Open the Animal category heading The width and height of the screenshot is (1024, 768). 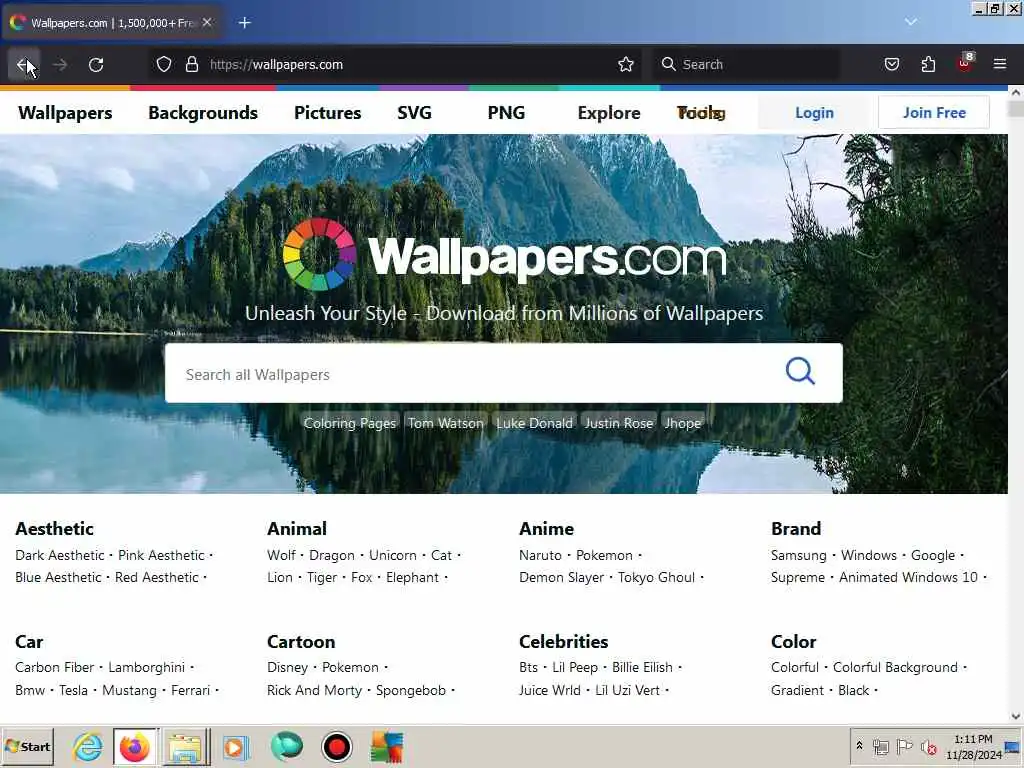(296, 529)
